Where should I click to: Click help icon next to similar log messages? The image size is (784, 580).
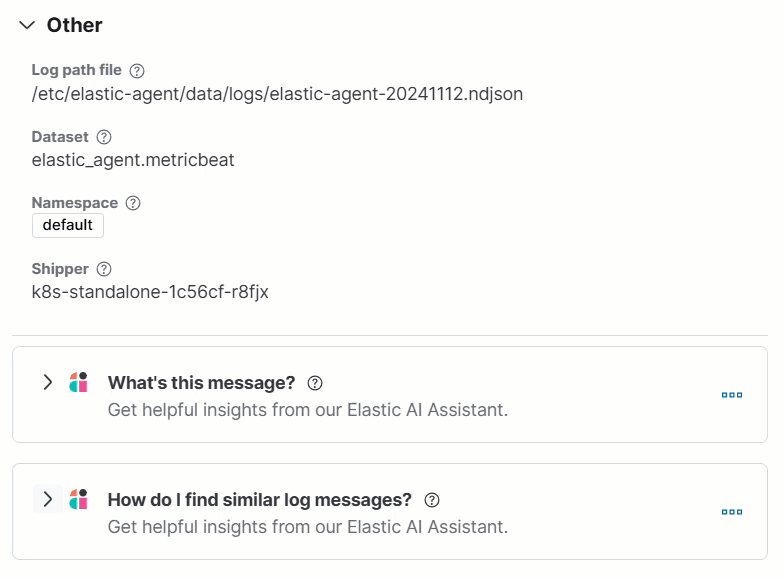(x=432, y=500)
